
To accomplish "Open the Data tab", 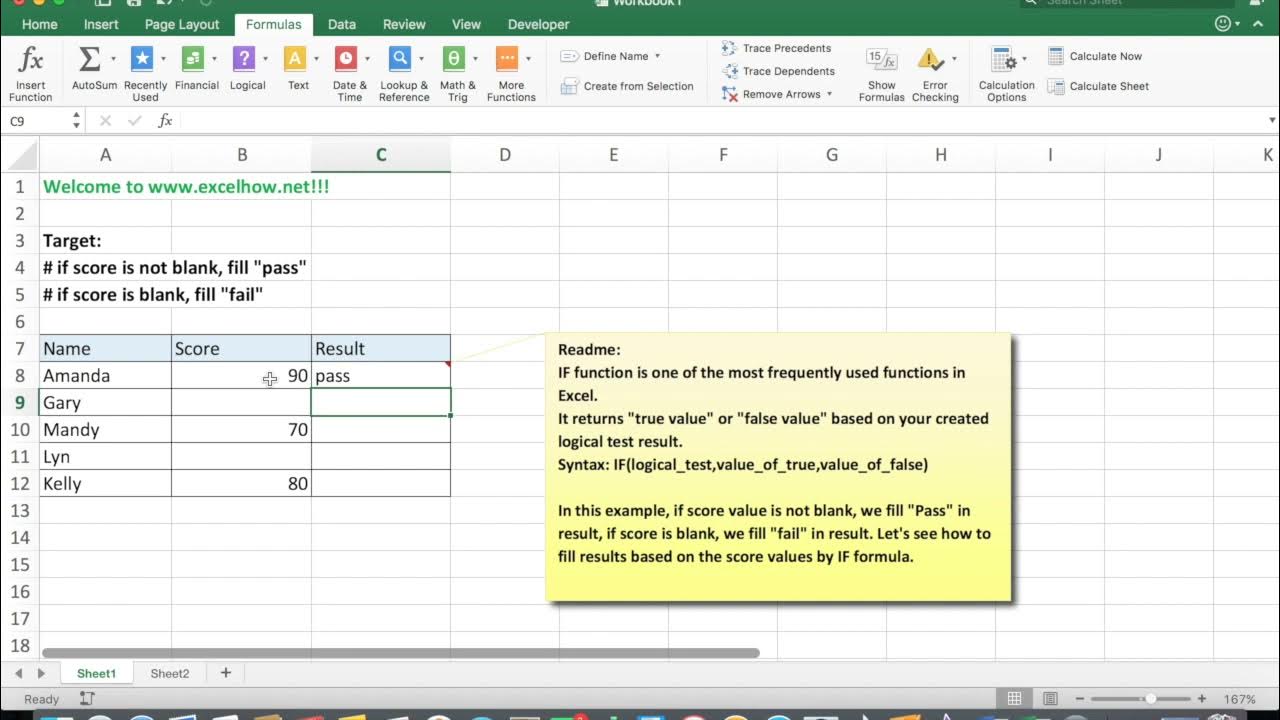I will pyautogui.click(x=342, y=24).
